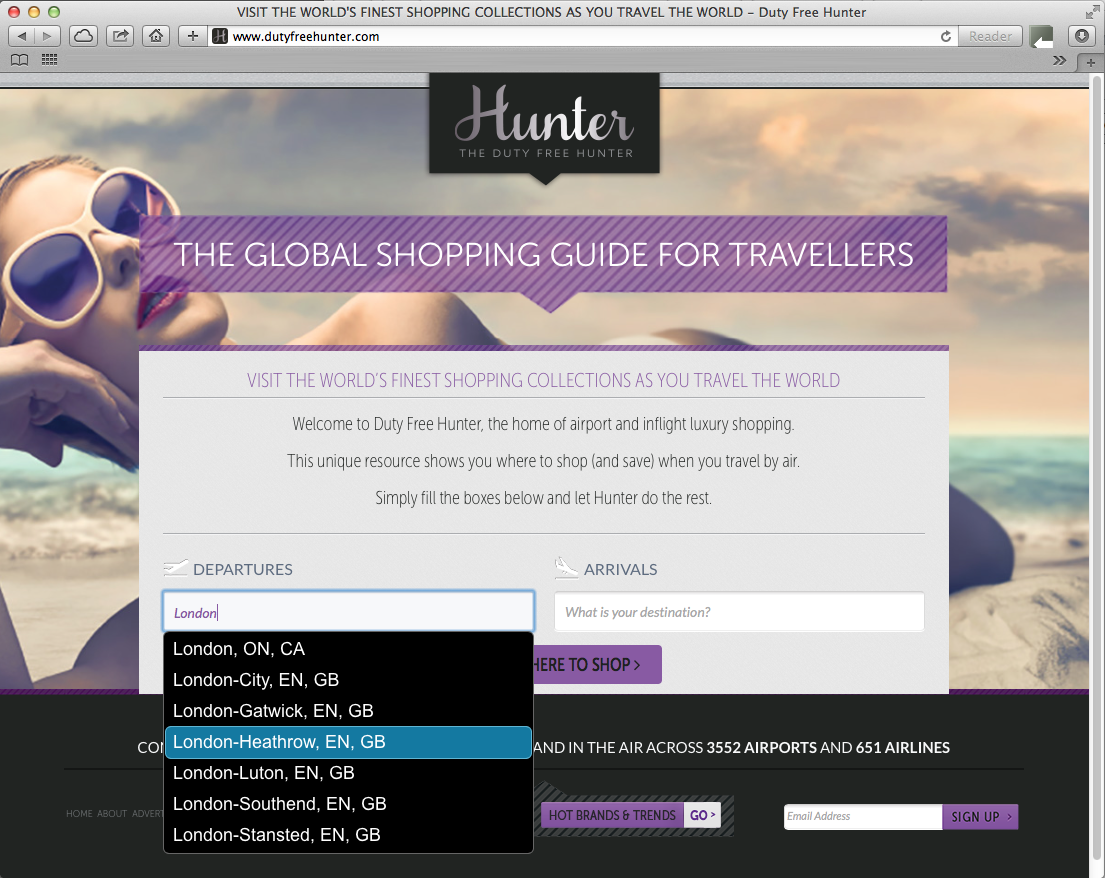This screenshot has height=878, width=1105.
Task: Select London, ON, CA suggestion
Action: 348,649
